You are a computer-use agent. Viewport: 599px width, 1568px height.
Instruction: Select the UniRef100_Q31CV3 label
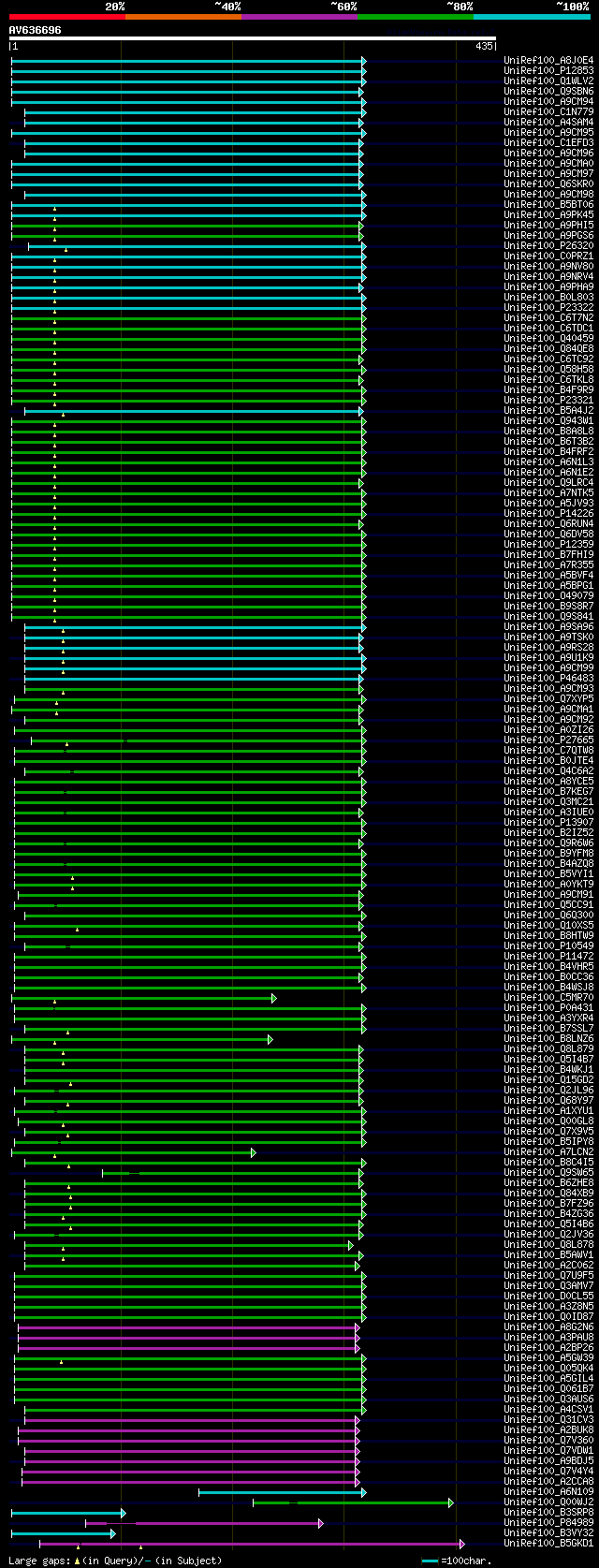tap(548, 1419)
